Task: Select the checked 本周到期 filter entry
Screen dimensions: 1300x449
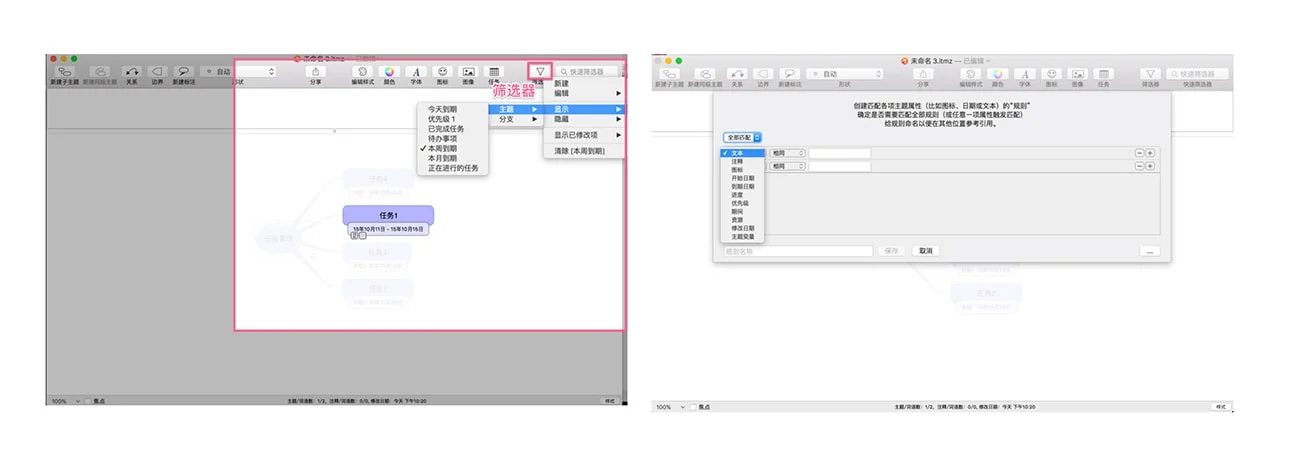Action: point(443,148)
